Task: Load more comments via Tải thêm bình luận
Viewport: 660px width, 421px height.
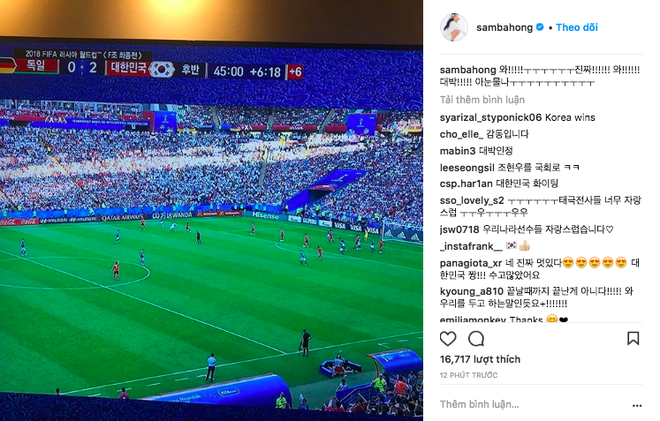Action: [x=482, y=100]
